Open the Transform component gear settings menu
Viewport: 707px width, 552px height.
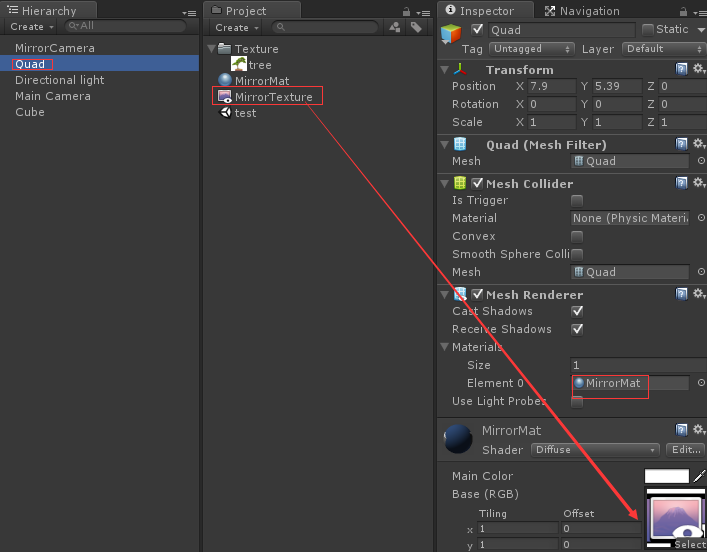click(x=699, y=70)
